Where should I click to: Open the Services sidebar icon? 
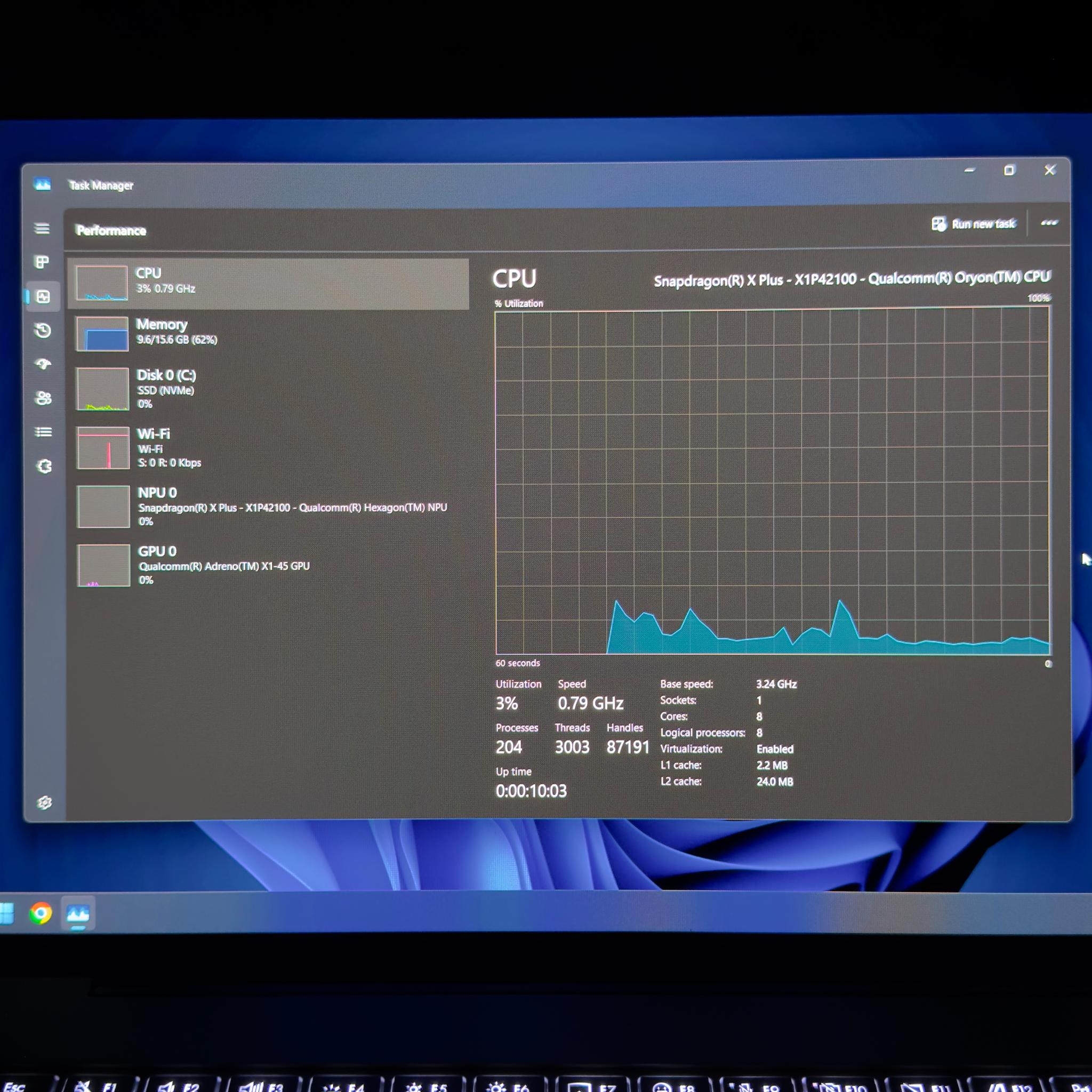coord(44,467)
